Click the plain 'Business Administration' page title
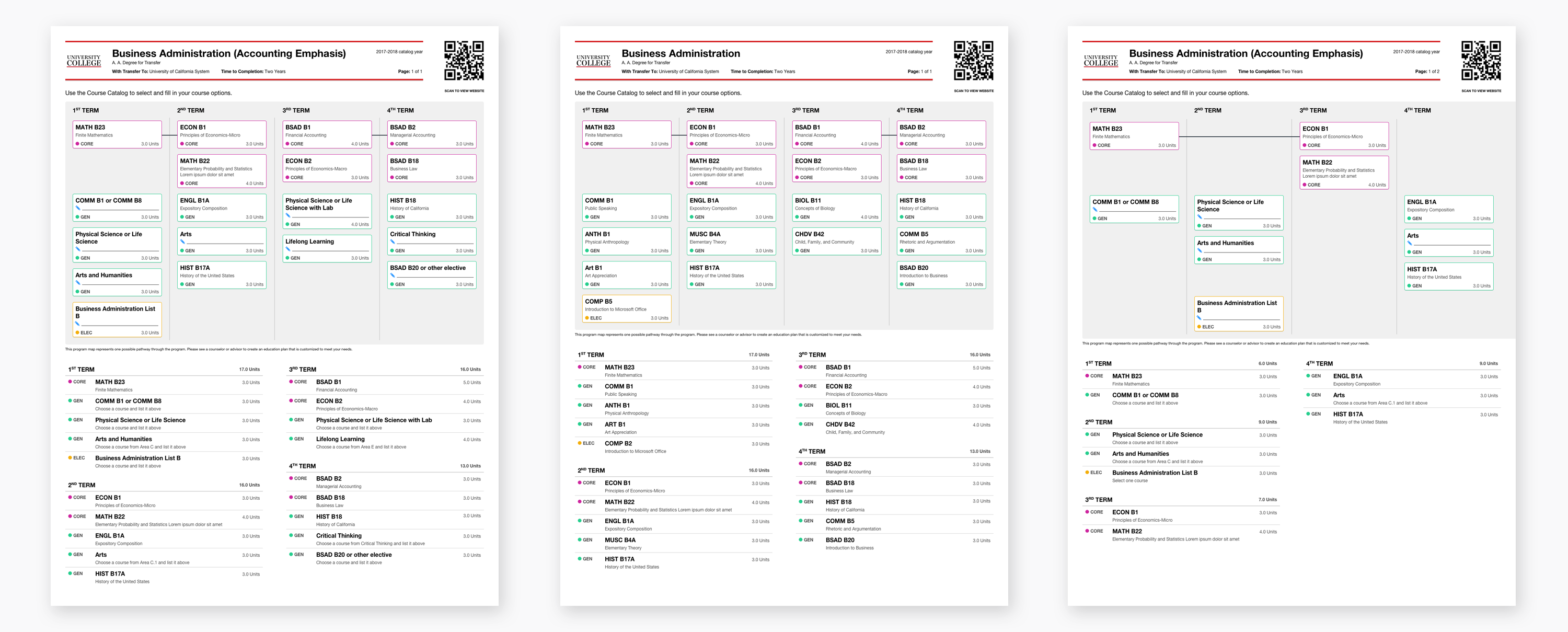 (681, 53)
